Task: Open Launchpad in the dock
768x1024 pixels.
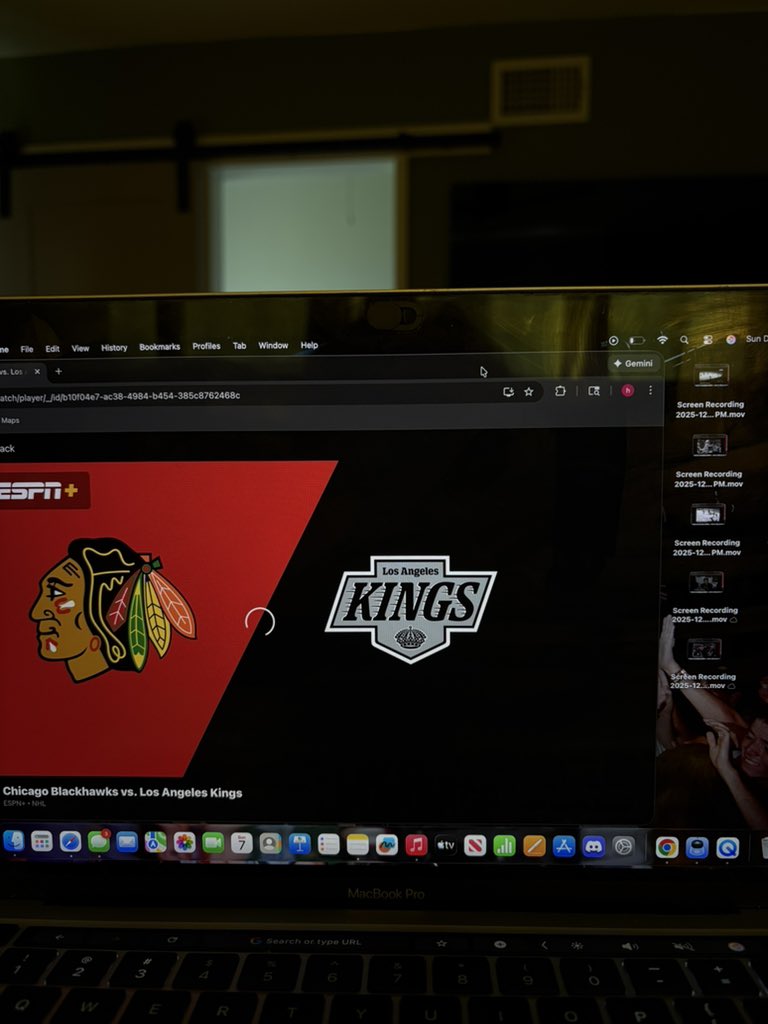Action: 42,841
